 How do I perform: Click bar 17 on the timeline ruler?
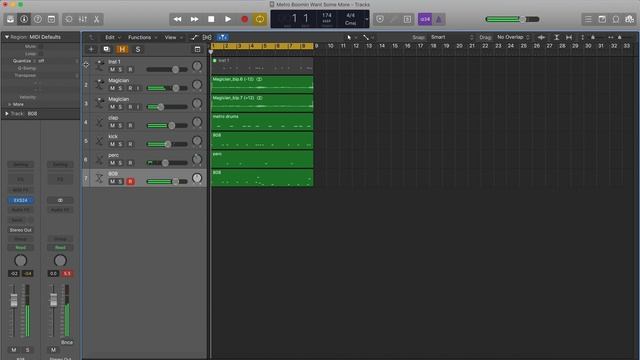[x=420, y=46]
